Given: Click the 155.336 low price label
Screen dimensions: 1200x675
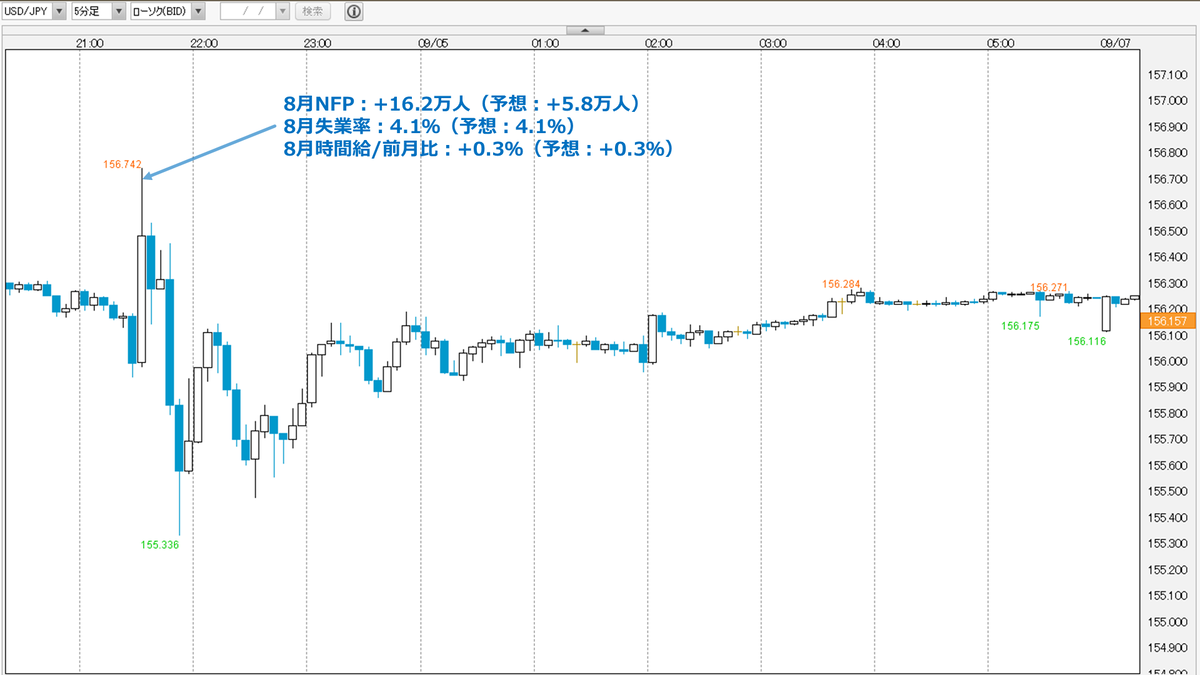Looking at the screenshot, I should 160,545.
